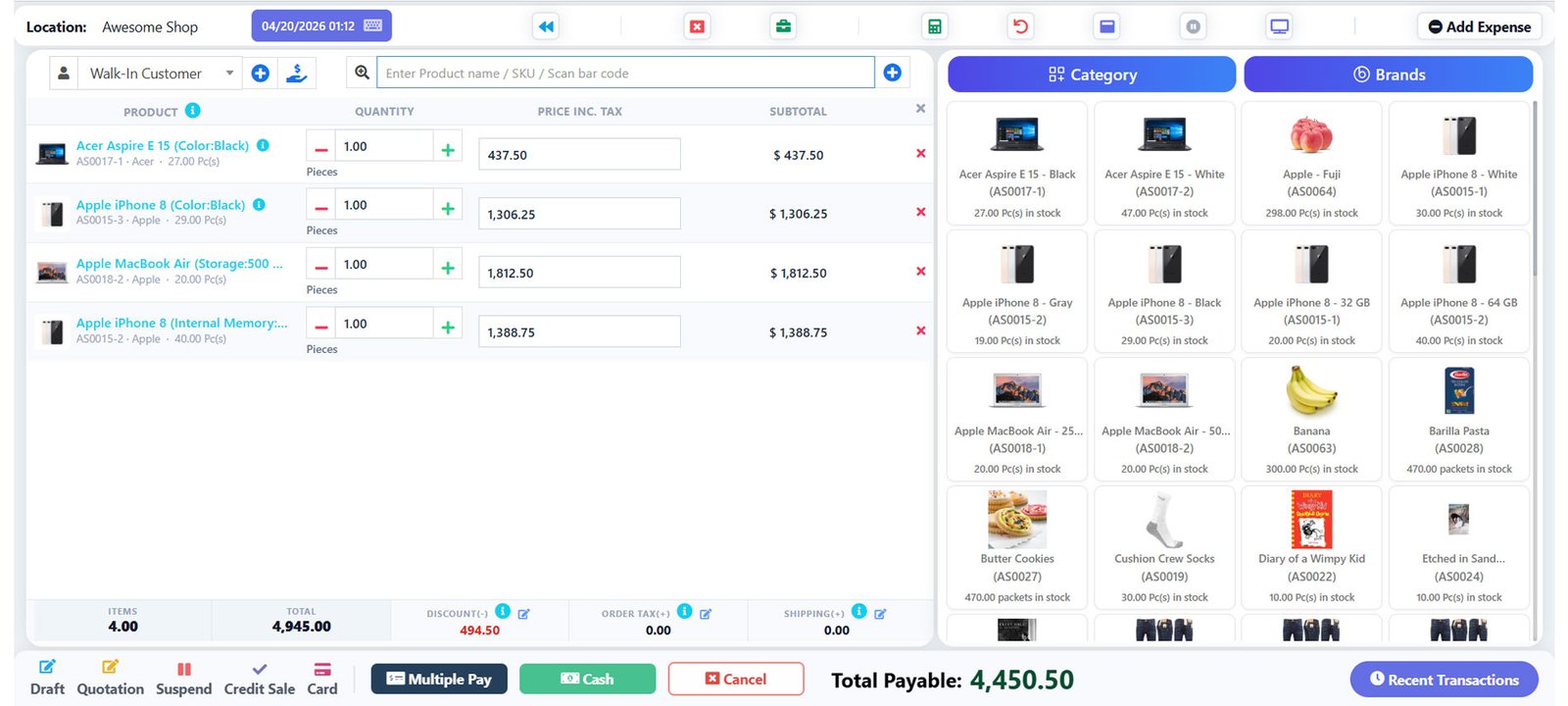Save sale as Draft
The height and width of the screenshot is (706, 1568).
pos(47,679)
